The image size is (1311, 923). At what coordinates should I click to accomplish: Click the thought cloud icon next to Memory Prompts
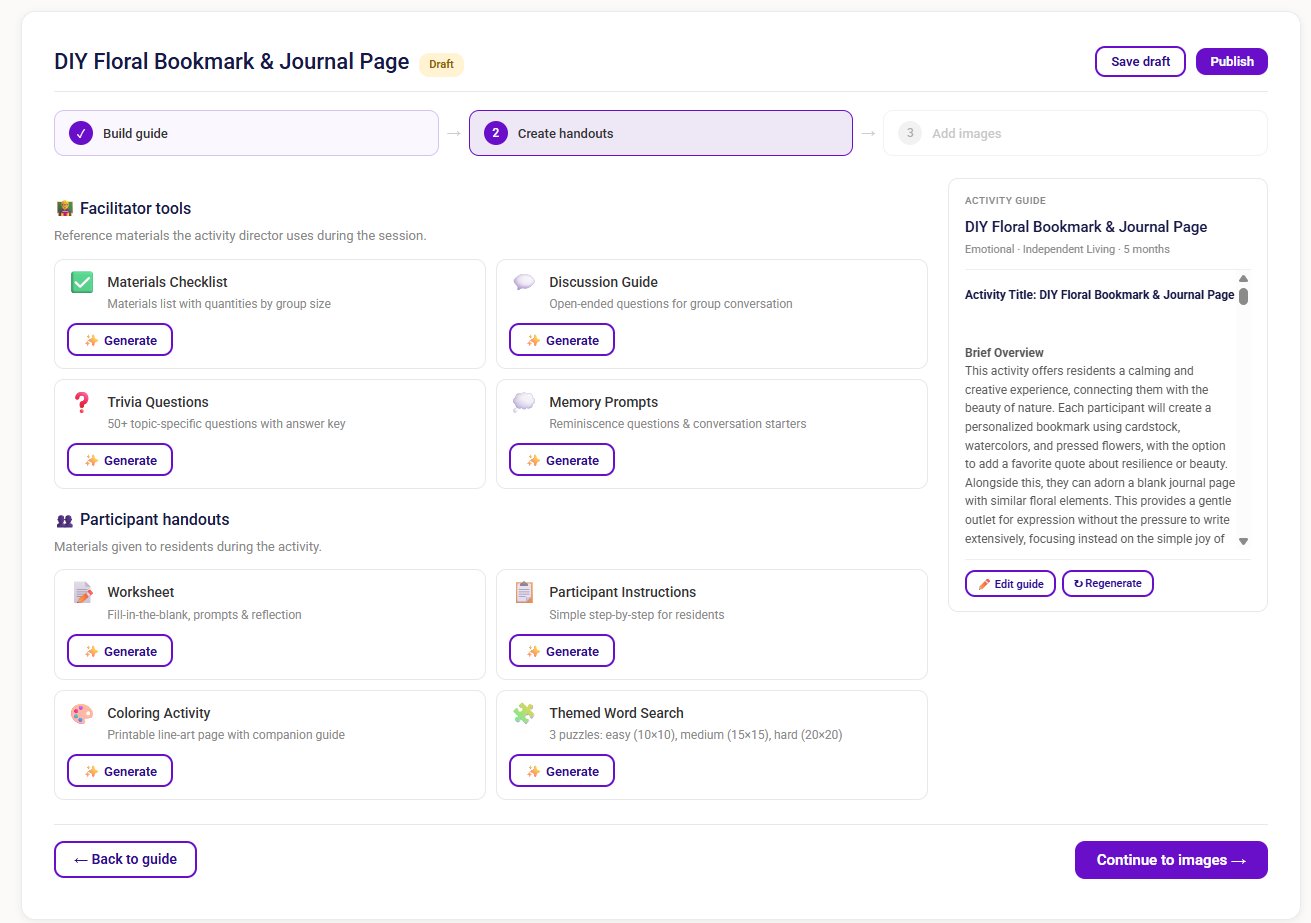(523, 401)
